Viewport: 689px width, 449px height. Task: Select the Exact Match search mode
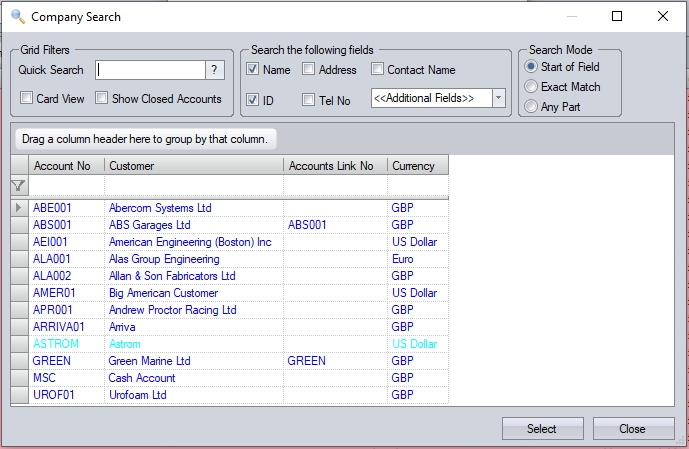[530, 87]
